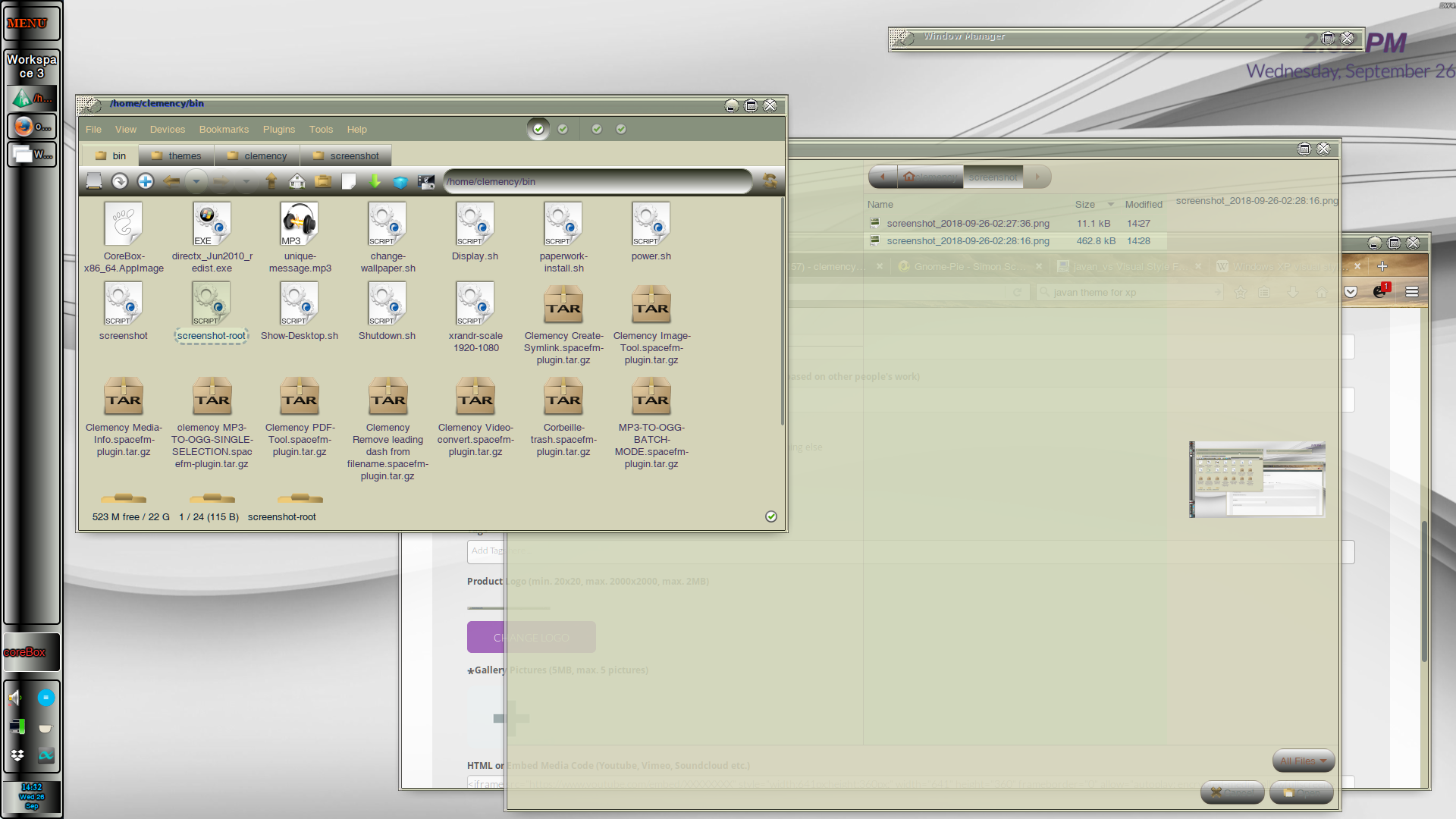The width and height of the screenshot is (1456, 819).
Task: Select paperwork-install.sh script
Action: [563, 237]
